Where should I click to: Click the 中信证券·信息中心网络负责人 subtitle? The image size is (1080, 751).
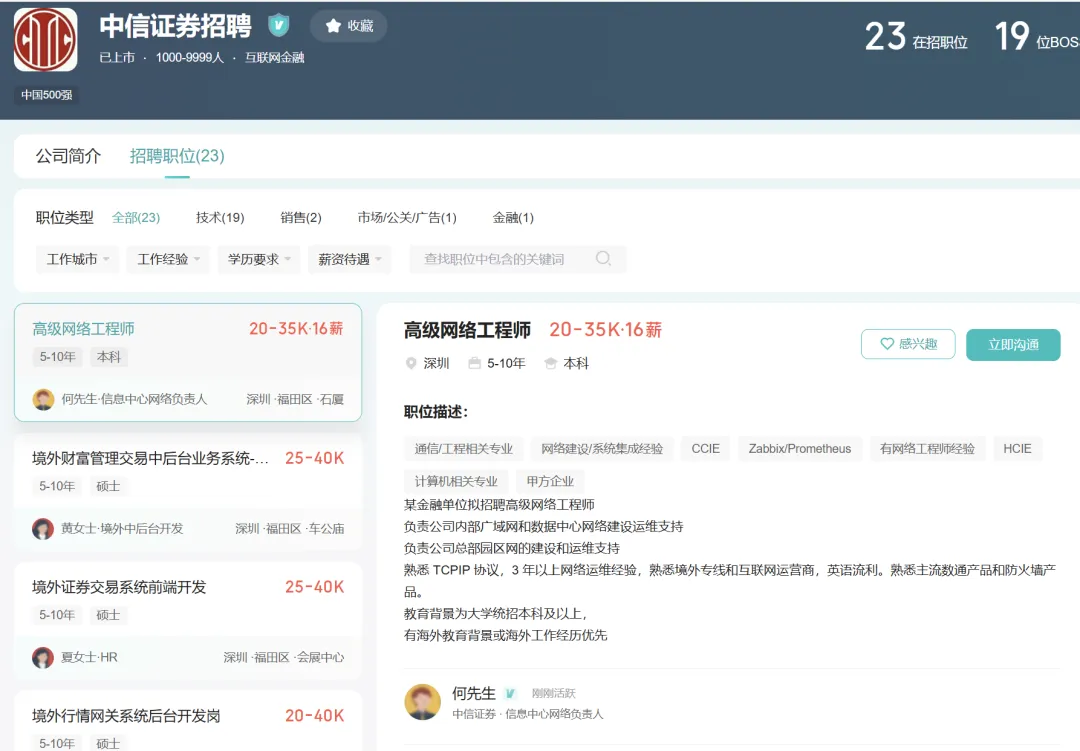tap(528, 714)
